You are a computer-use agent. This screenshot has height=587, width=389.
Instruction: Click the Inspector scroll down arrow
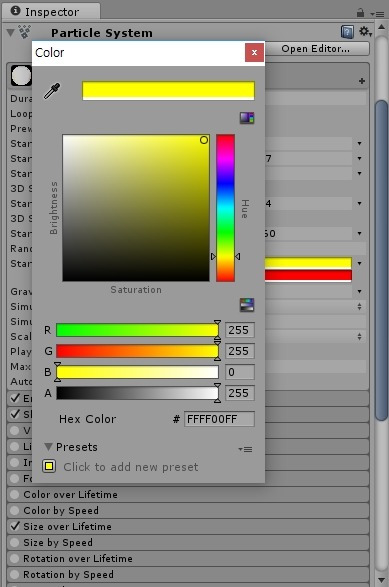[381, 580]
